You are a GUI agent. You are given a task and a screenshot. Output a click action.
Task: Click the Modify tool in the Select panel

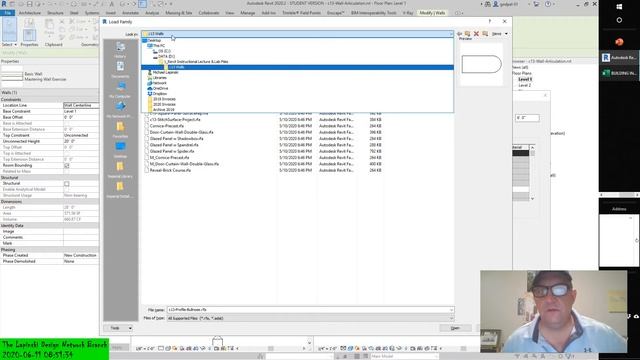(9, 29)
